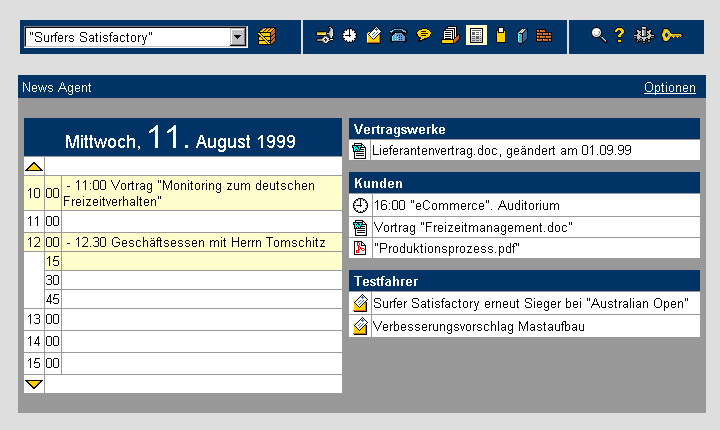Click mail icon beside Verbesserungsvorschlag Mastaufbau

[x=360, y=326]
